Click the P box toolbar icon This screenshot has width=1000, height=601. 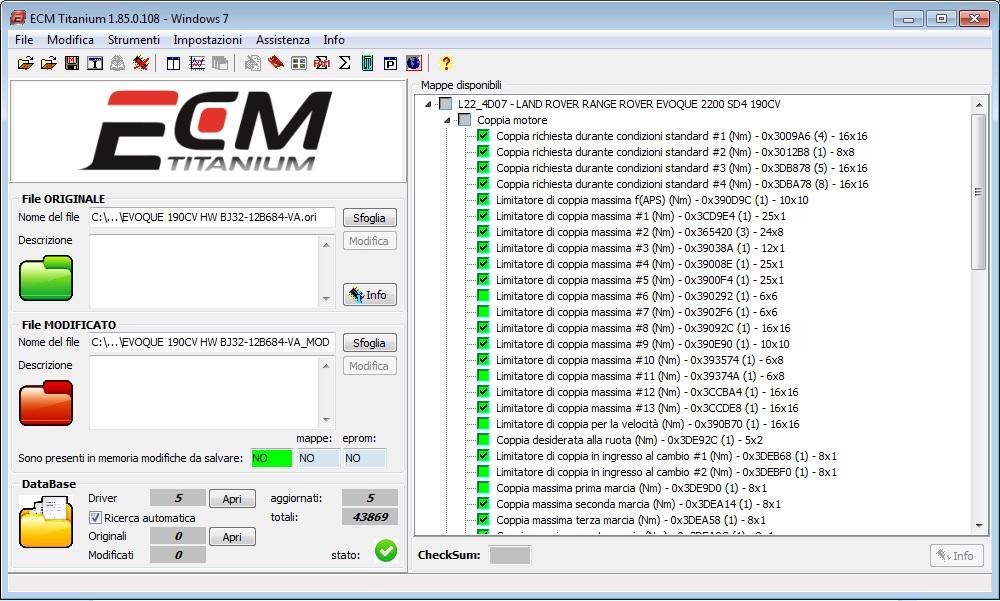pyautogui.click(x=390, y=63)
